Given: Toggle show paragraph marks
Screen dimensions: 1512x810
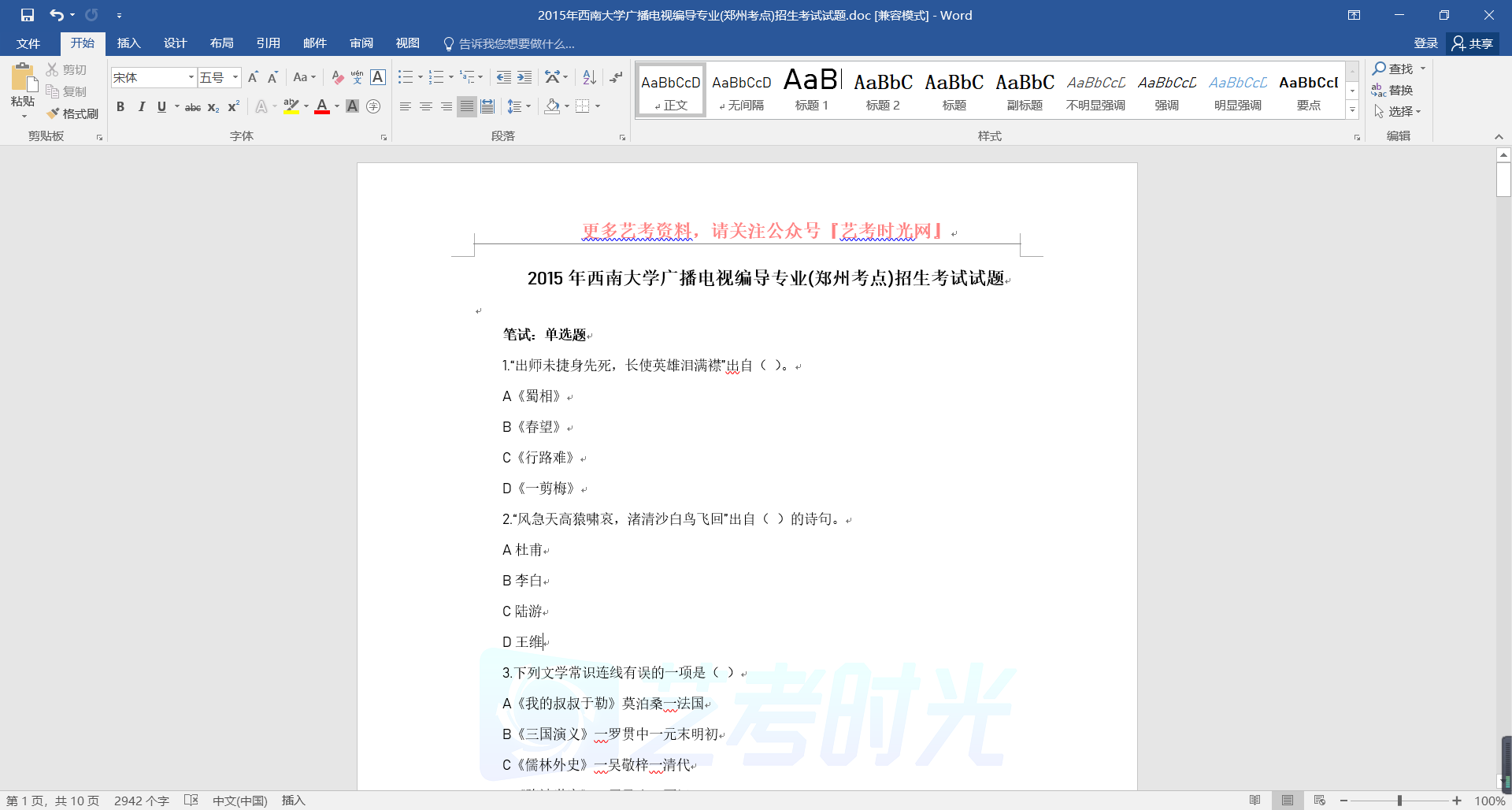Looking at the screenshot, I should click(x=616, y=77).
